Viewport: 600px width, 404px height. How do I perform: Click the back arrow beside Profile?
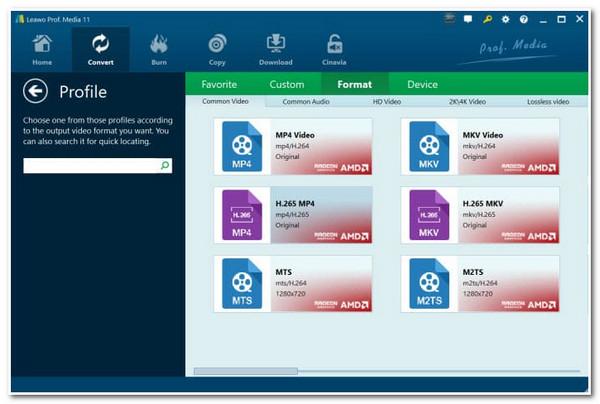35,91
